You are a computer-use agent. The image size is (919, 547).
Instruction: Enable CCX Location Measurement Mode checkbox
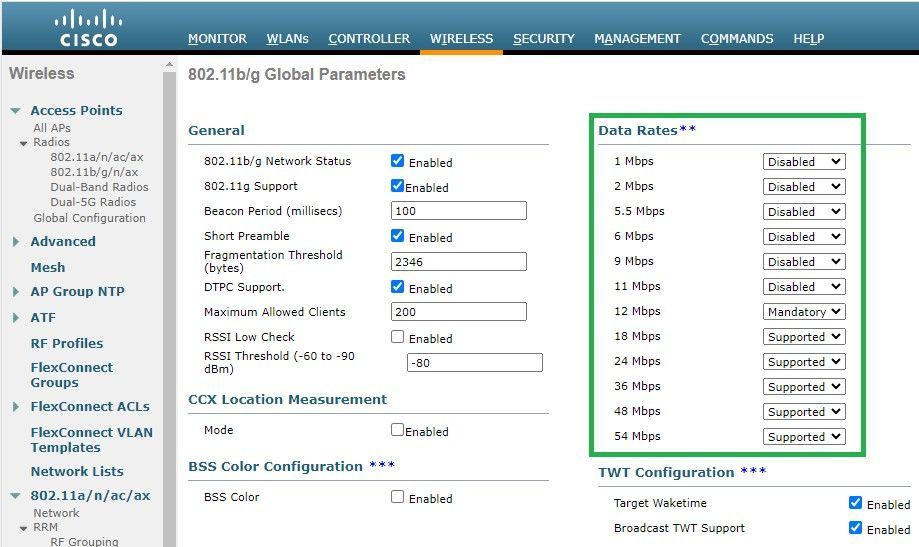397,430
